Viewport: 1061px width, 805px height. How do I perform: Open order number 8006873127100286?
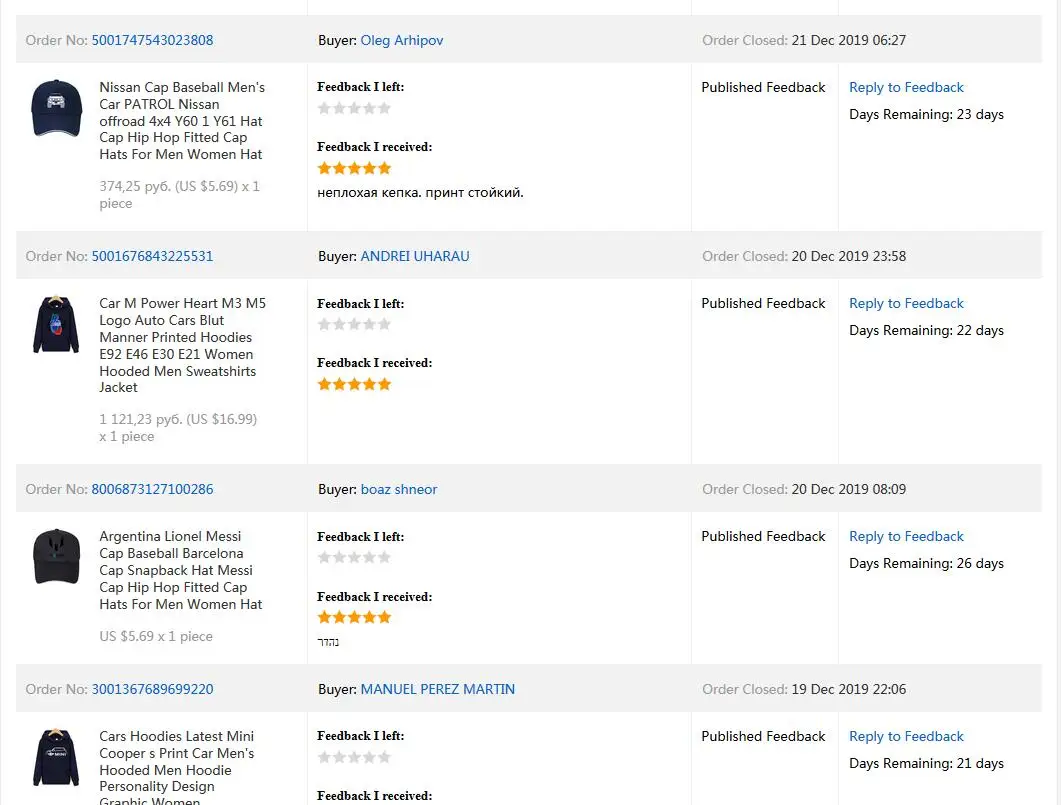[x=152, y=489]
